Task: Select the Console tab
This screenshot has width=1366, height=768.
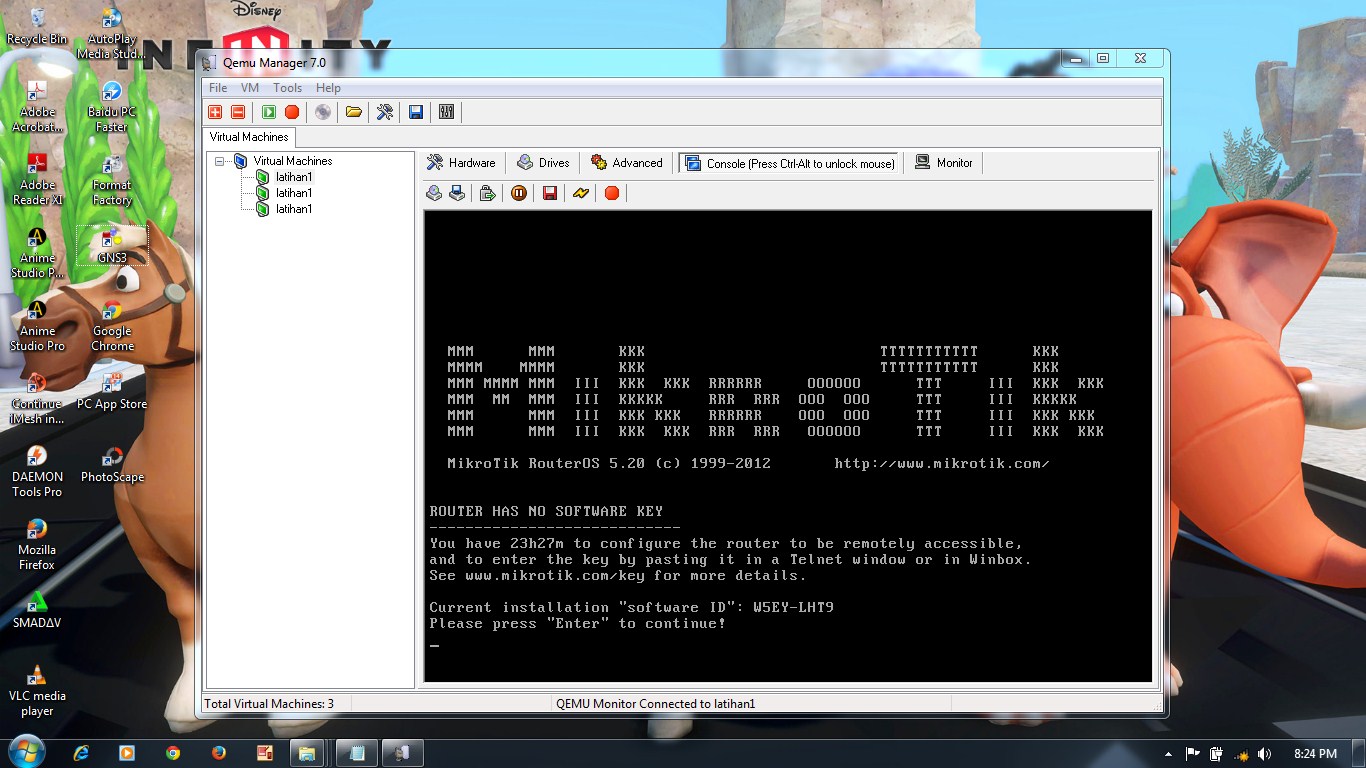Action: pyautogui.click(x=789, y=163)
